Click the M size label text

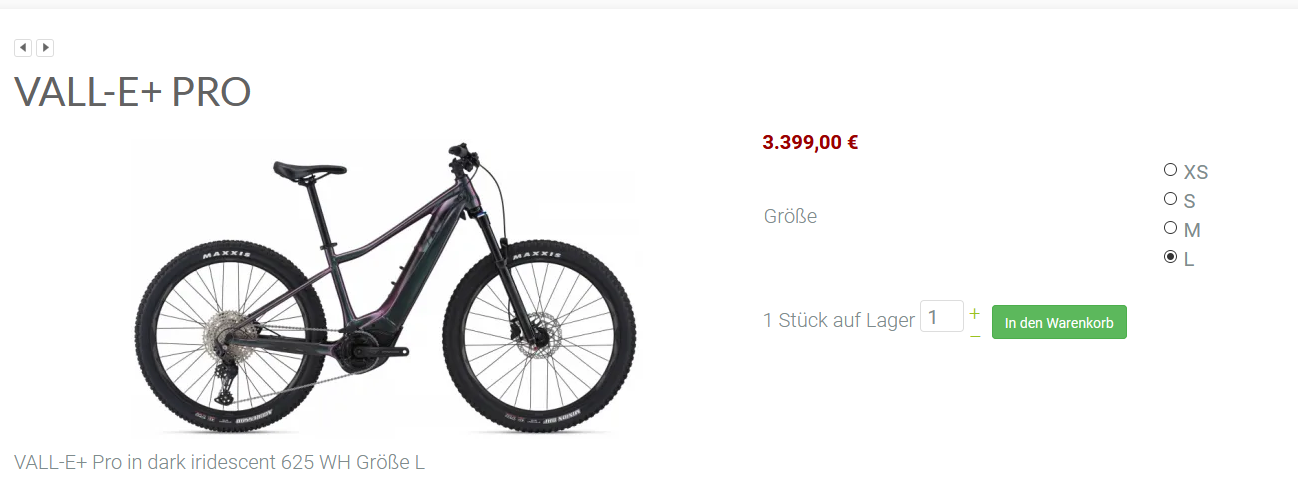point(1192,230)
